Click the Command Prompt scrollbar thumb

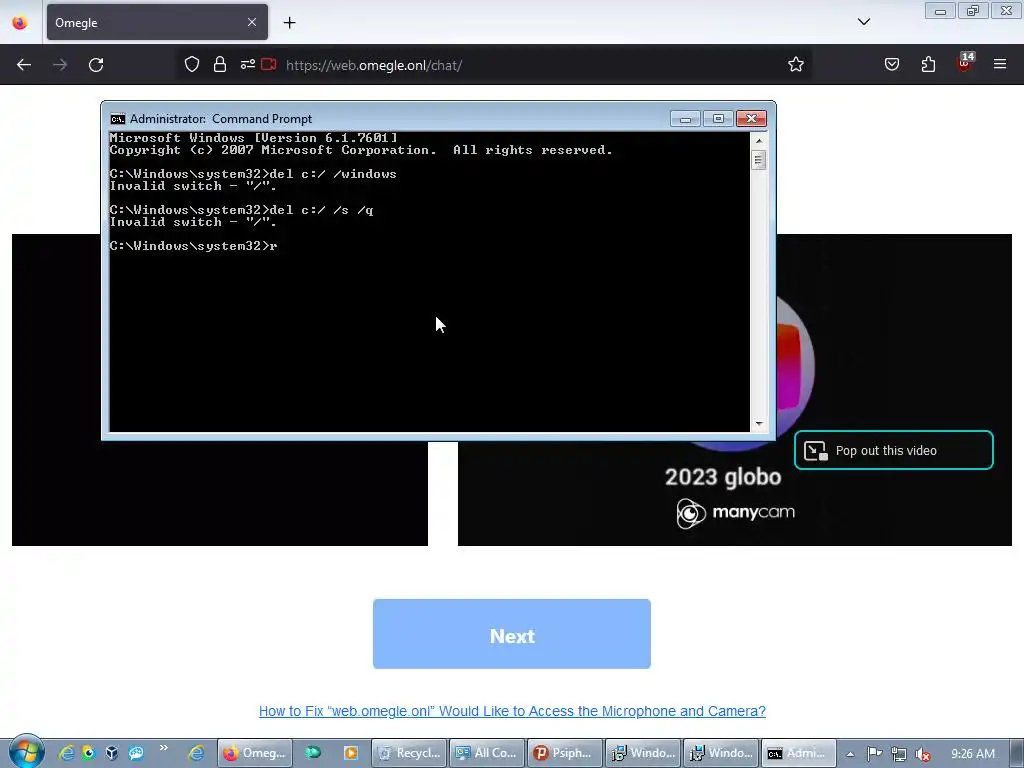(x=758, y=160)
